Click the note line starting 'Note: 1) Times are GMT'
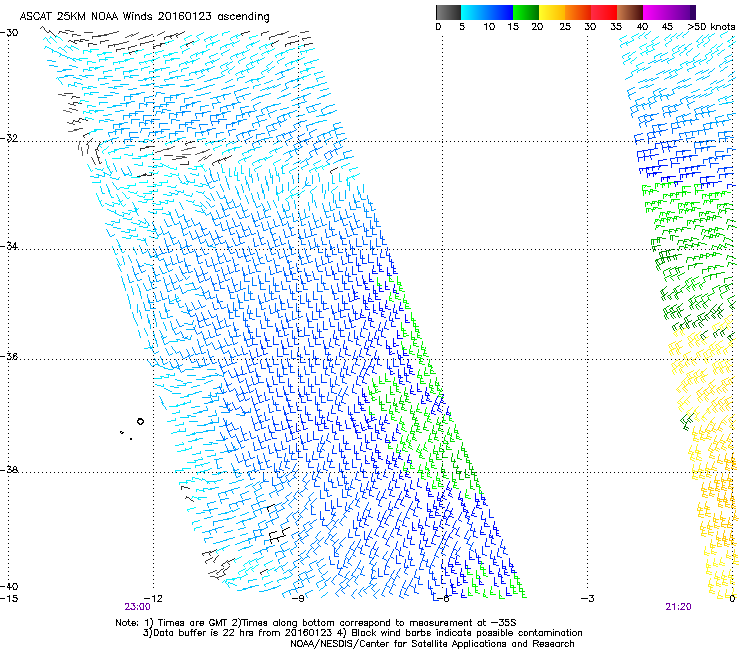 coord(316,623)
